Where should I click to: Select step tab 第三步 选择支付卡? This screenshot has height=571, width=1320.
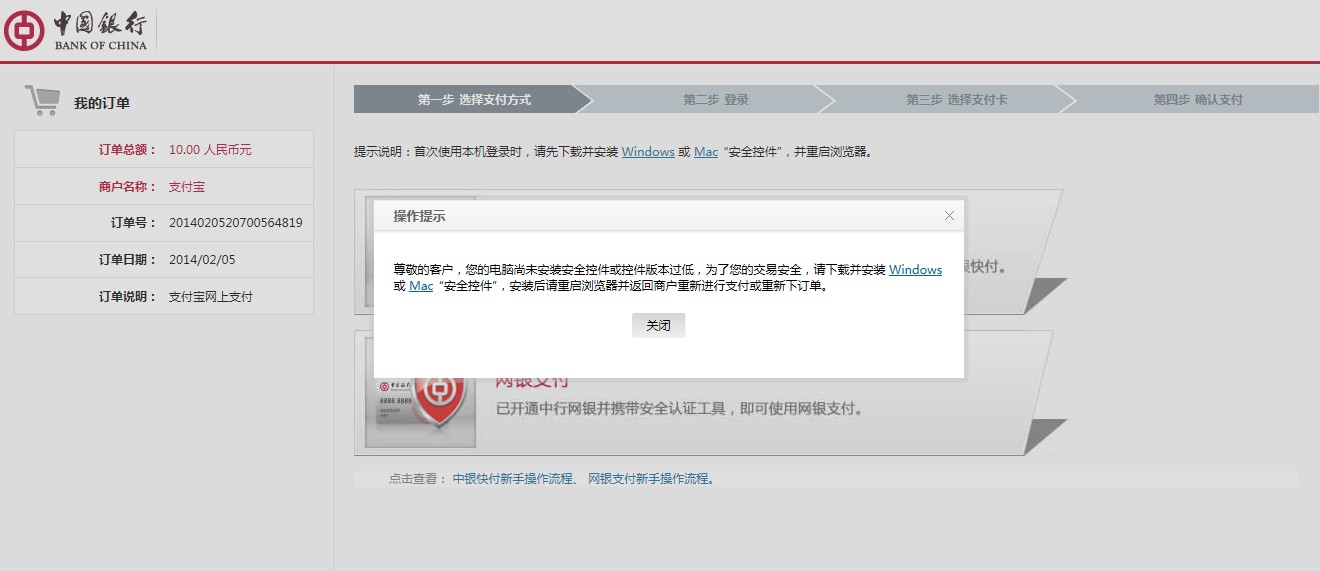[956, 100]
